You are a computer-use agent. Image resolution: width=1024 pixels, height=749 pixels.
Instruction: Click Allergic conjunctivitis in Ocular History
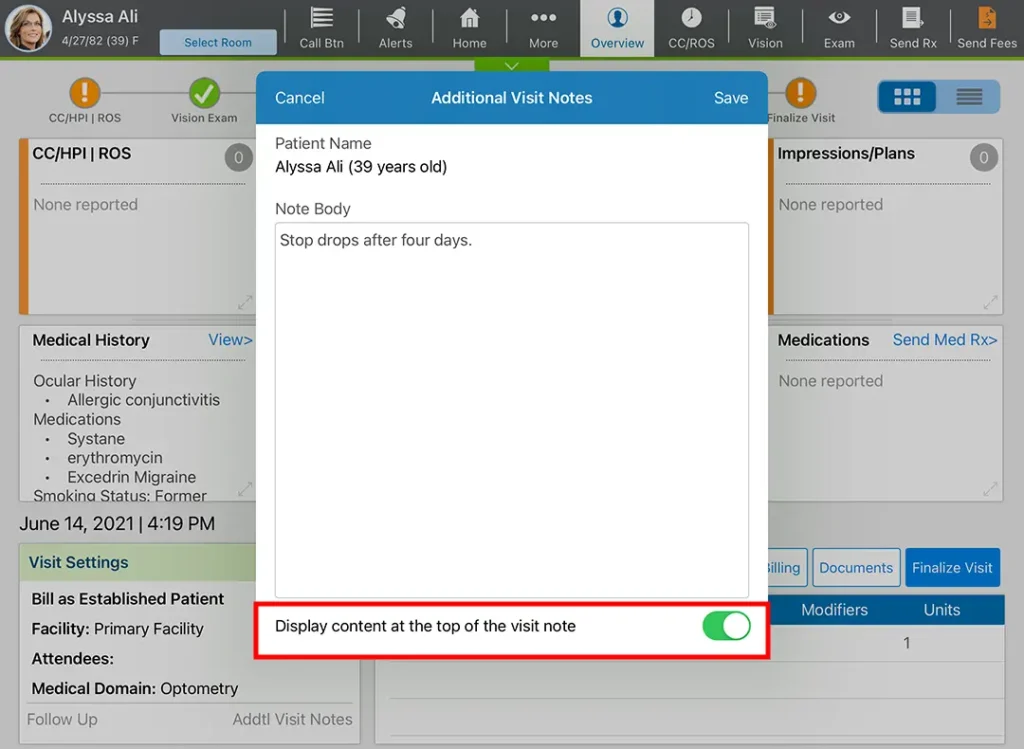pyautogui.click(x=144, y=400)
